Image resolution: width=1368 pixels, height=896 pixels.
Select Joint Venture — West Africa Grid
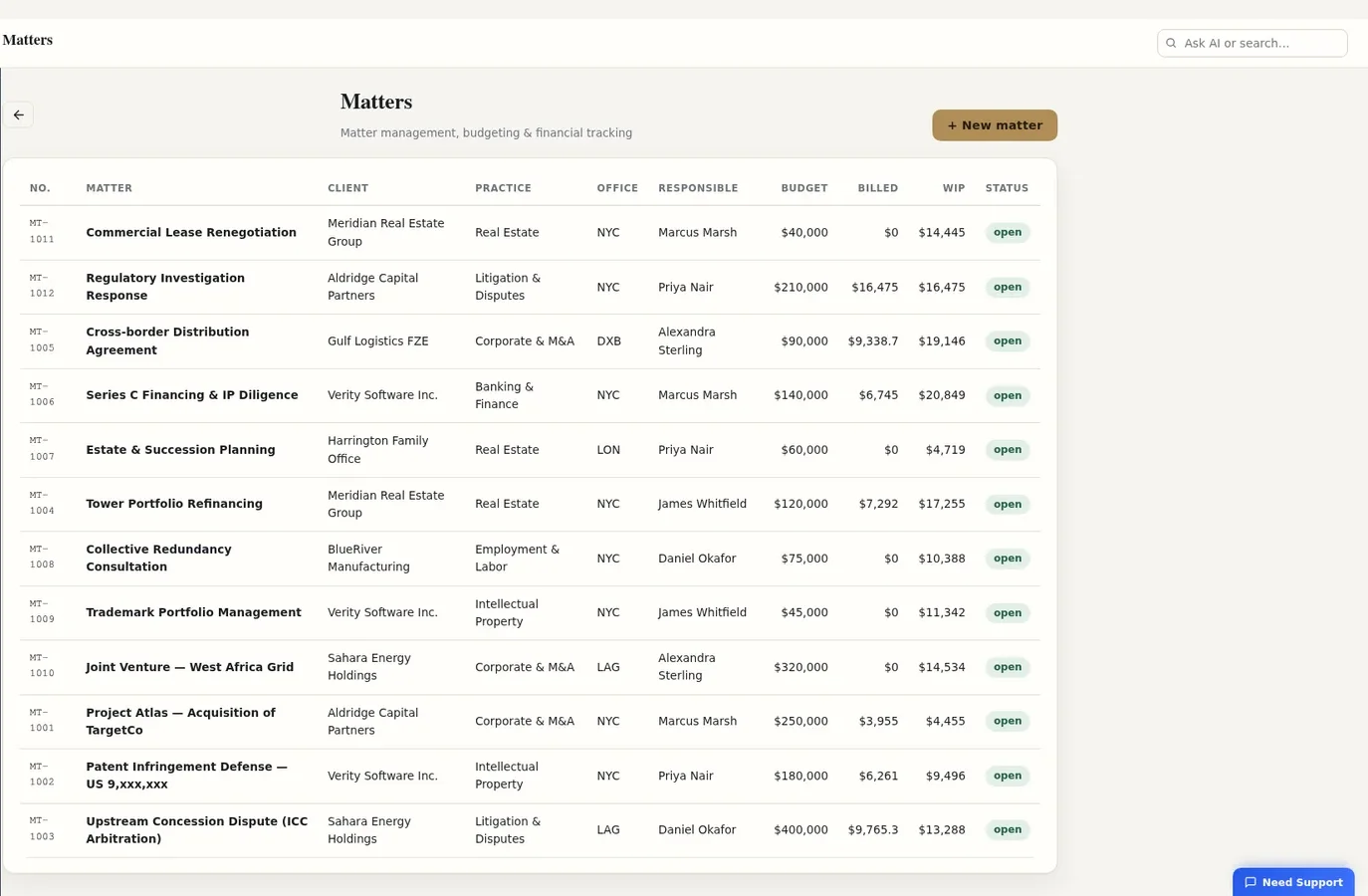tap(189, 667)
